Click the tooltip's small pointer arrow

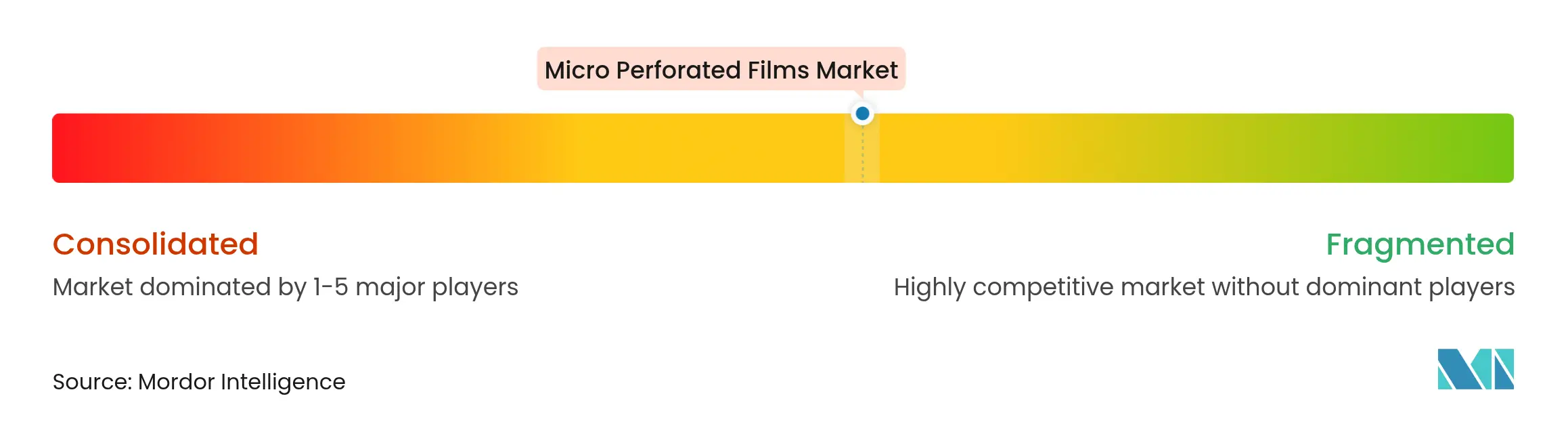pyautogui.click(x=859, y=94)
